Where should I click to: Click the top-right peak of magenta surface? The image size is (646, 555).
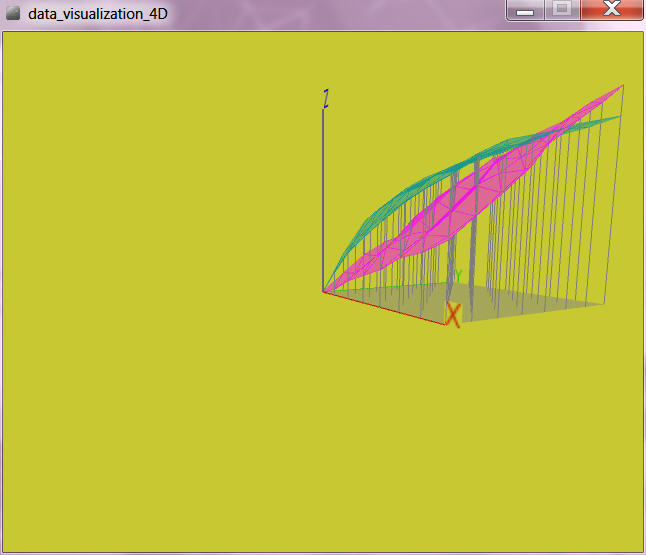point(620,87)
